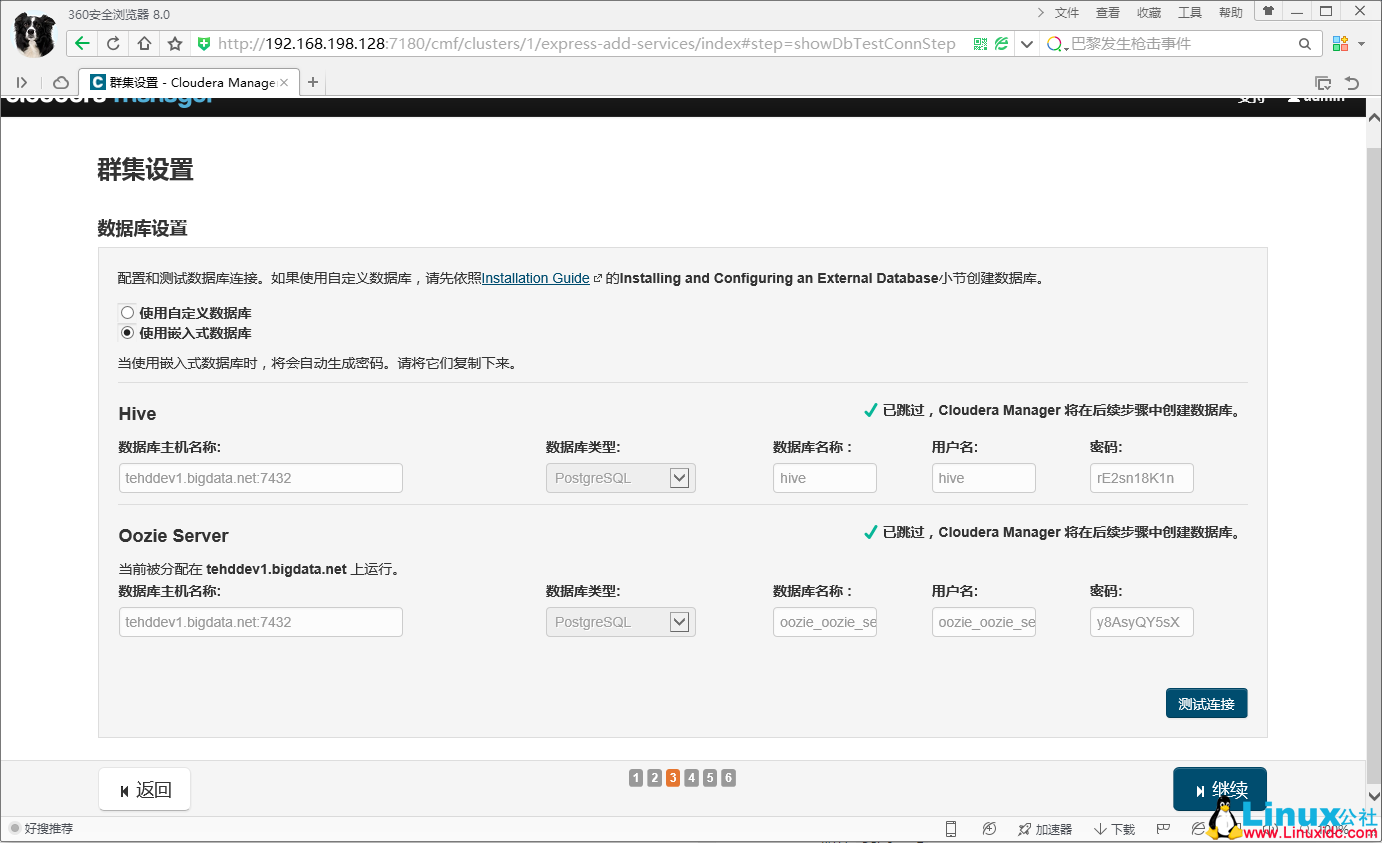Viewport: 1382px width, 843px height.
Task: Click the mobile phone icon in status bar
Action: [x=950, y=829]
